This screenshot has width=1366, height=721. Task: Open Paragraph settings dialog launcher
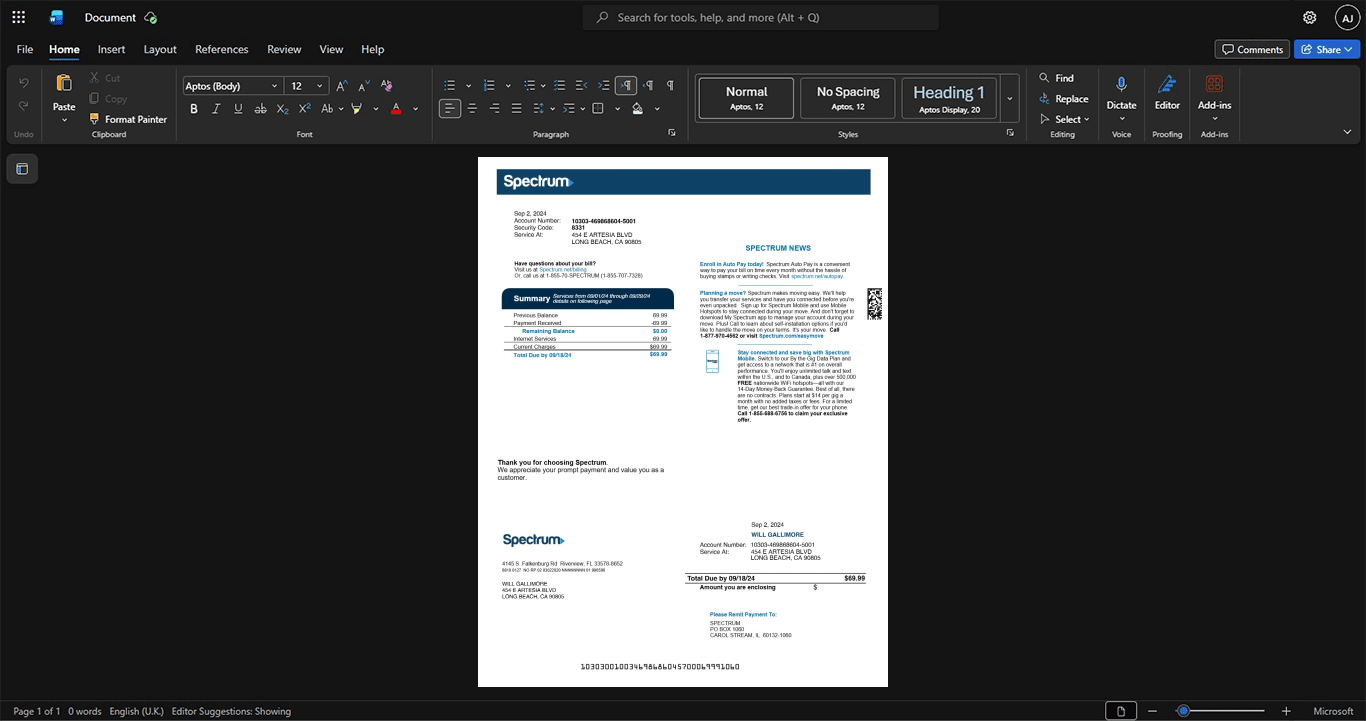672,133
